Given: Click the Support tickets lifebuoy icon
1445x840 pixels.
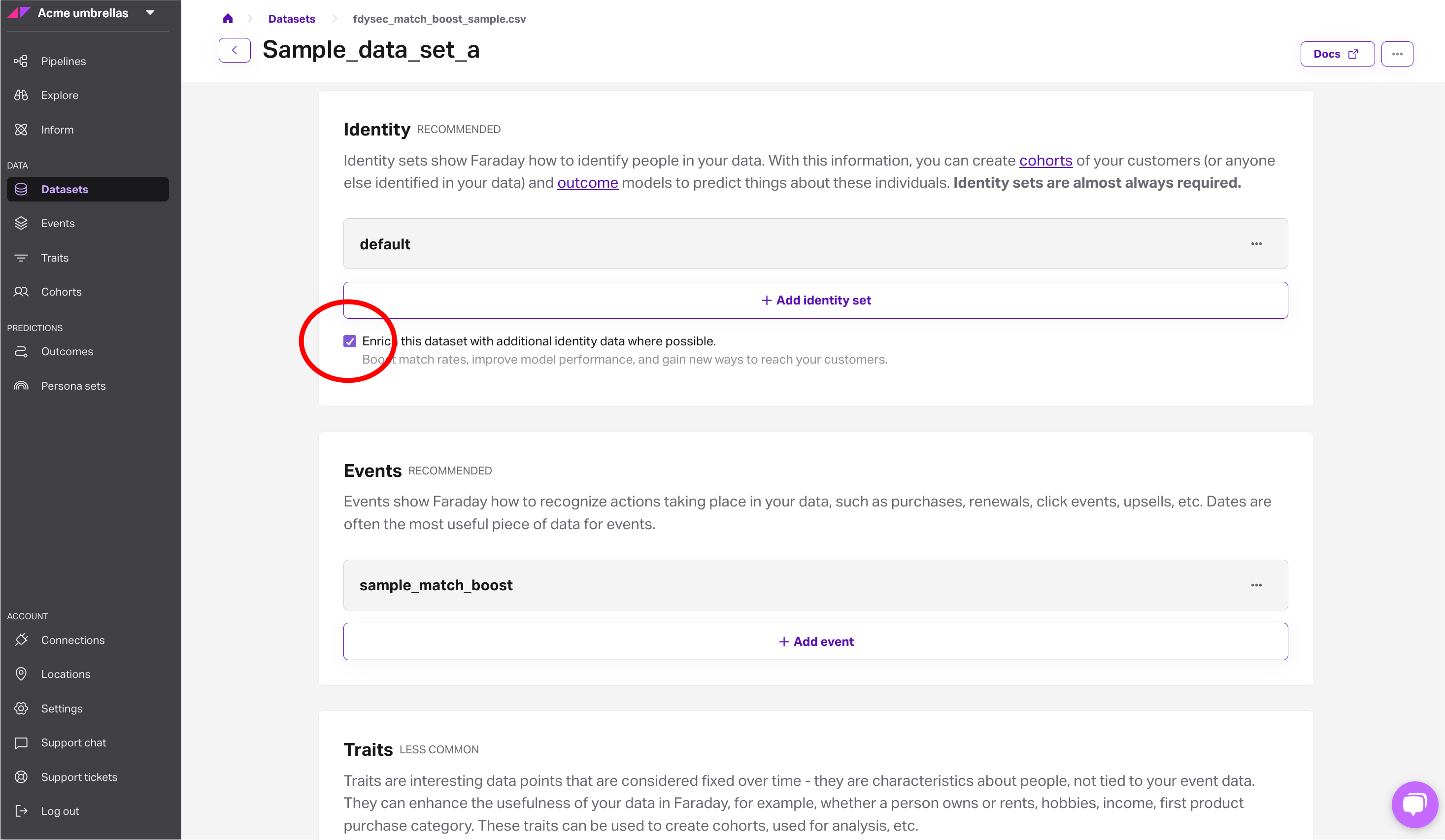Looking at the screenshot, I should [21, 777].
